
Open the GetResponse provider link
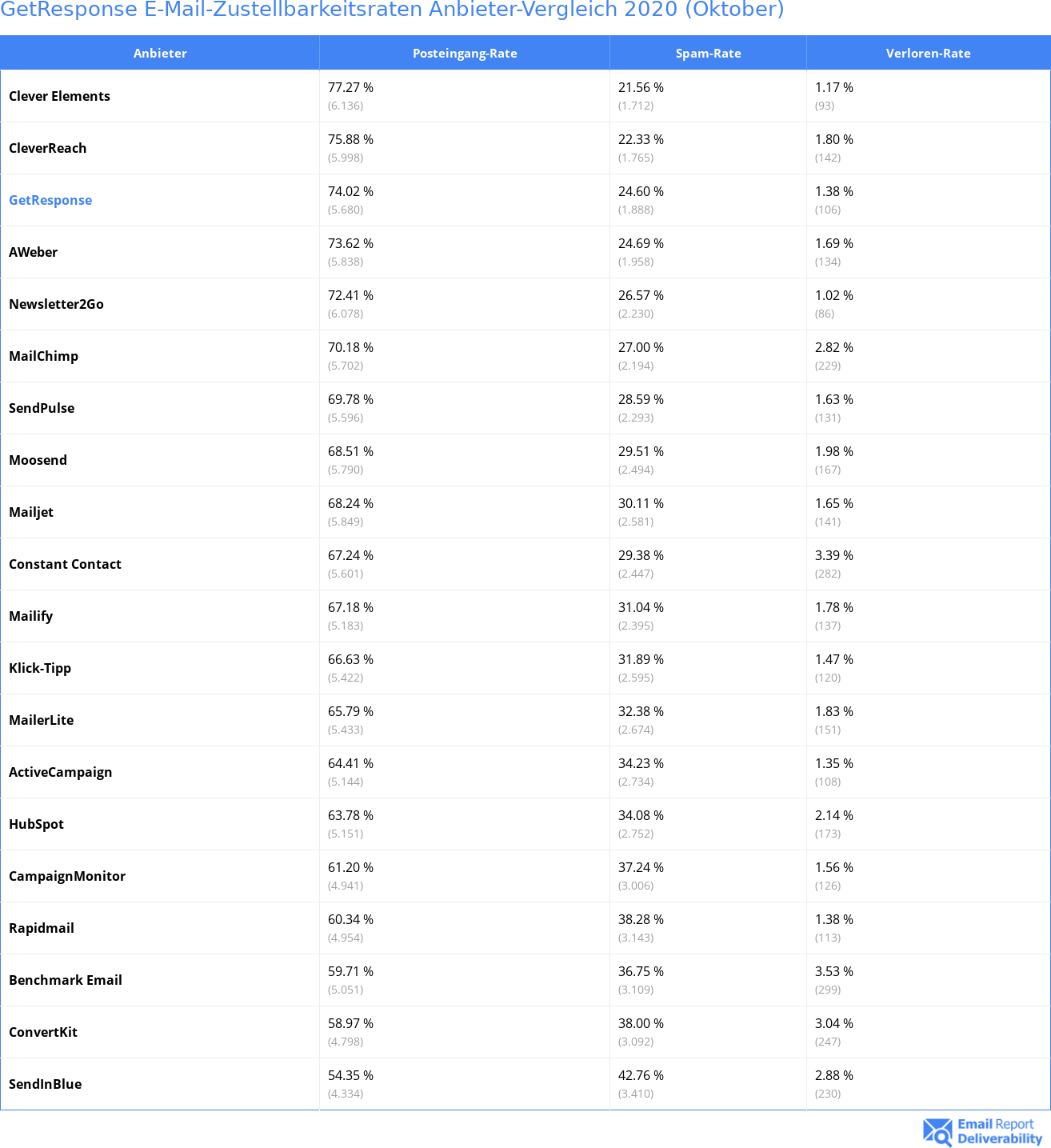tap(50, 200)
